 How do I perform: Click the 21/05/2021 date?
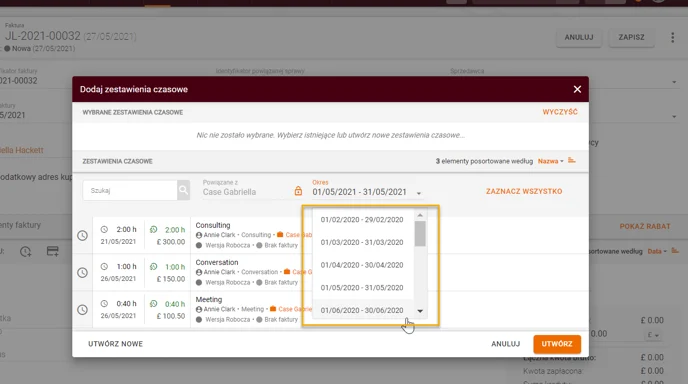coord(118,242)
